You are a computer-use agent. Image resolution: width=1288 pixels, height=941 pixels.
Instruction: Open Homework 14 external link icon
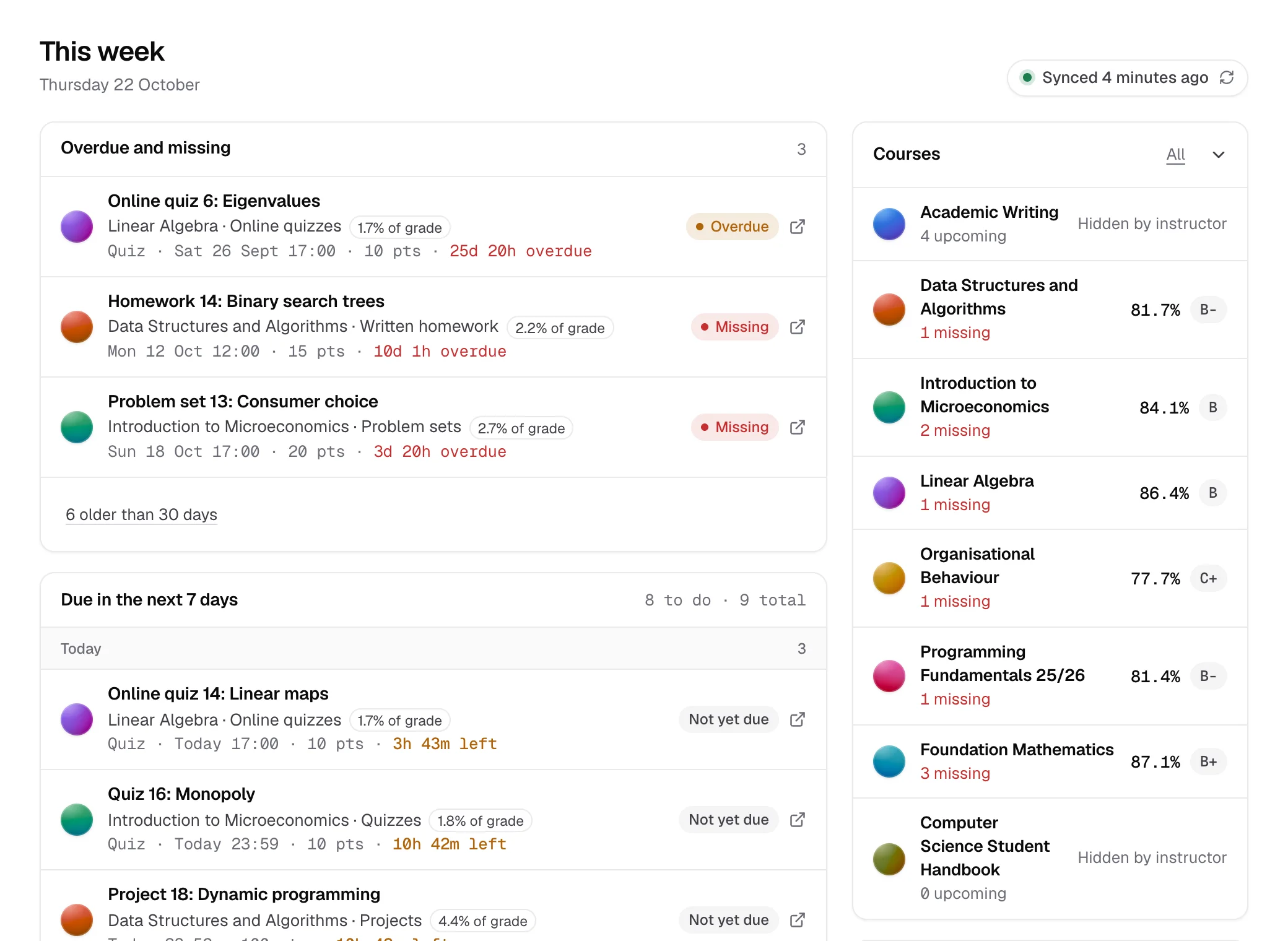[x=798, y=327]
